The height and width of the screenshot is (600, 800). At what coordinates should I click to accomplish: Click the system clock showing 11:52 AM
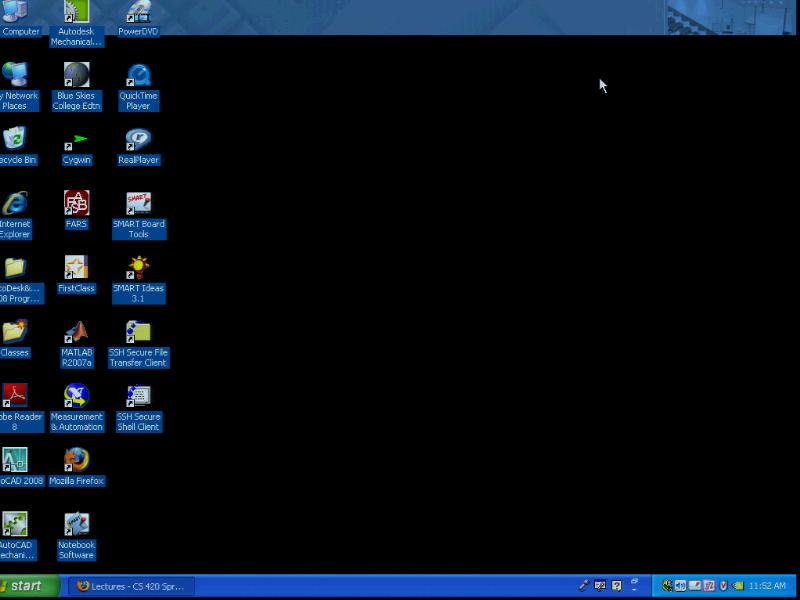click(x=767, y=586)
